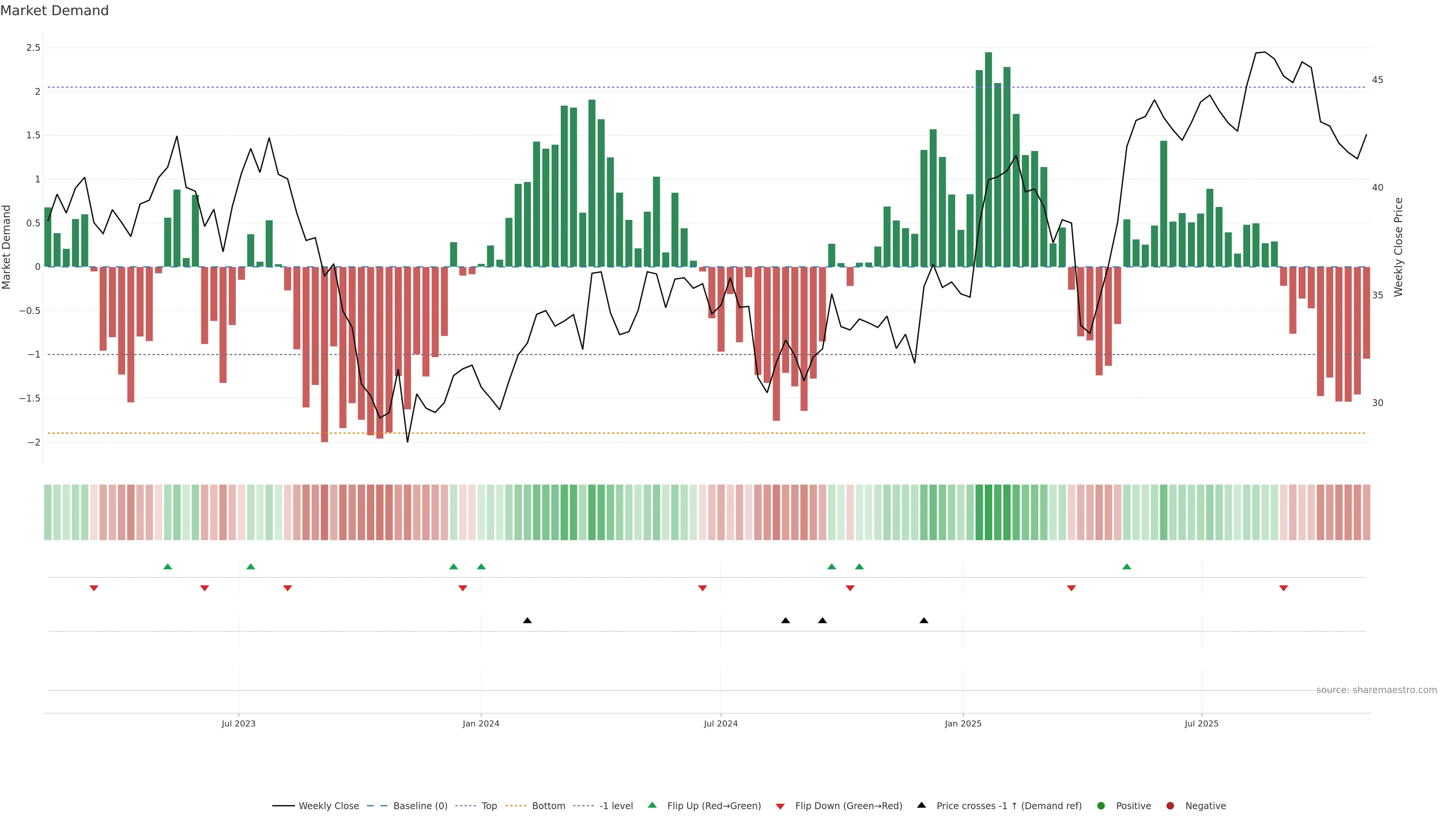Click the Market Demand chart title
The image size is (1456, 819).
pos(54,10)
